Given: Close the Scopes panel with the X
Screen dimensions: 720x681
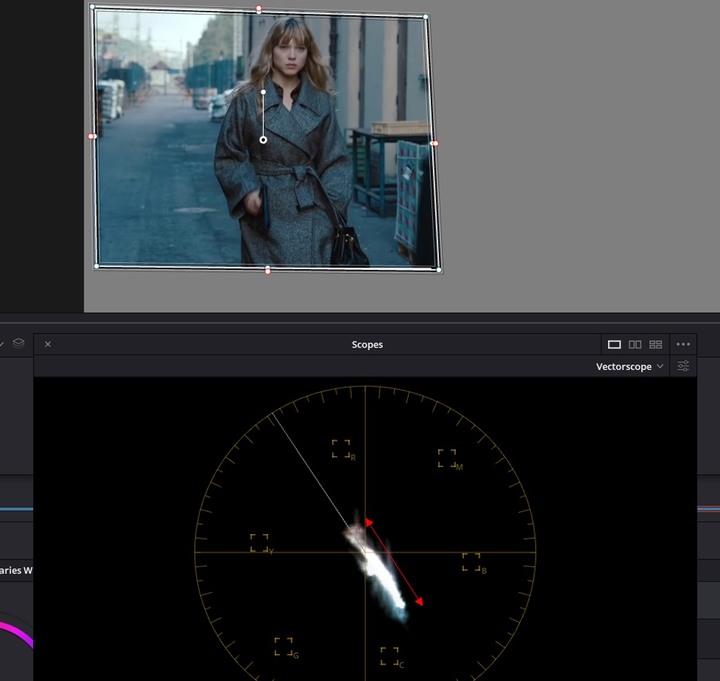Looking at the screenshot, I should pos(48,344).
